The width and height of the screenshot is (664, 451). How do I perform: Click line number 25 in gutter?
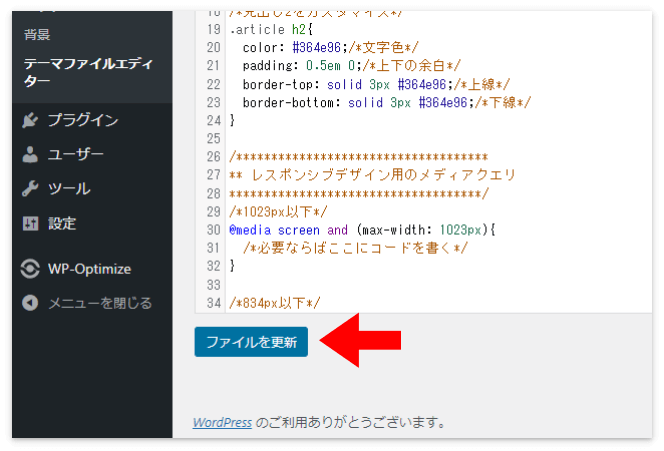pyautogui.click(x=213, y=138)
